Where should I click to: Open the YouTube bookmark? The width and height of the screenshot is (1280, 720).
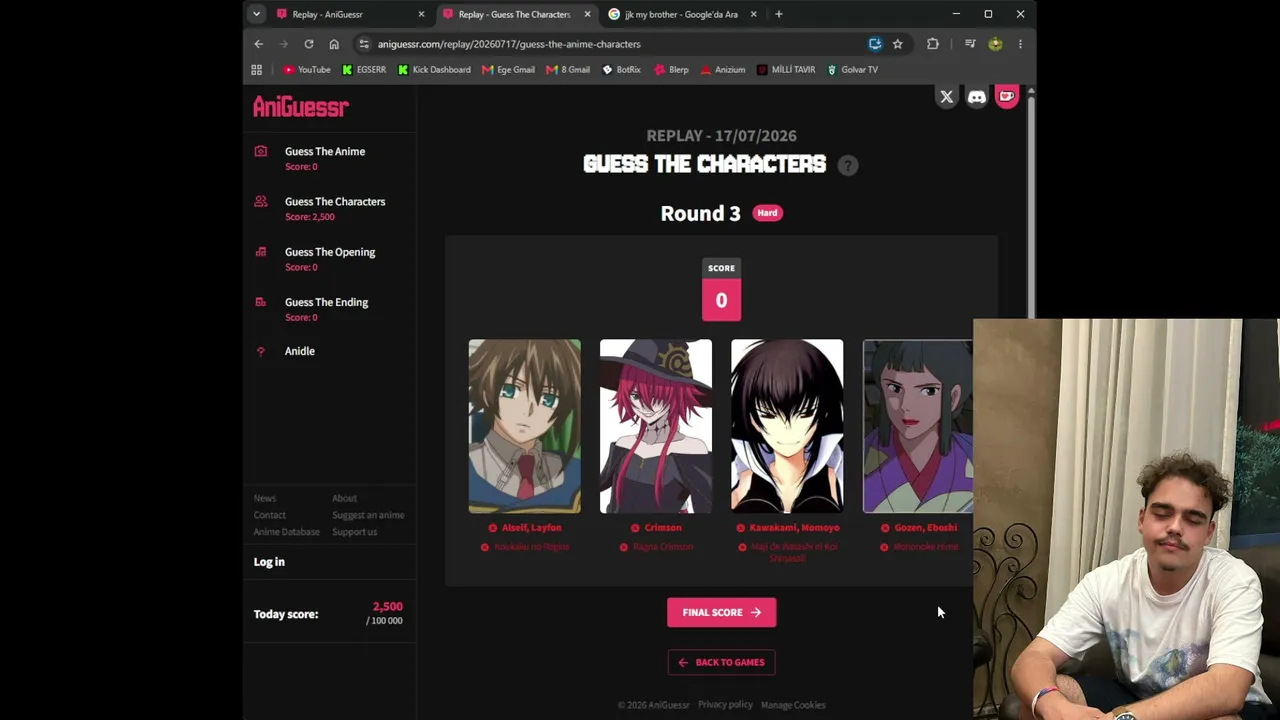pyautogui.click(x=307, y=70)
